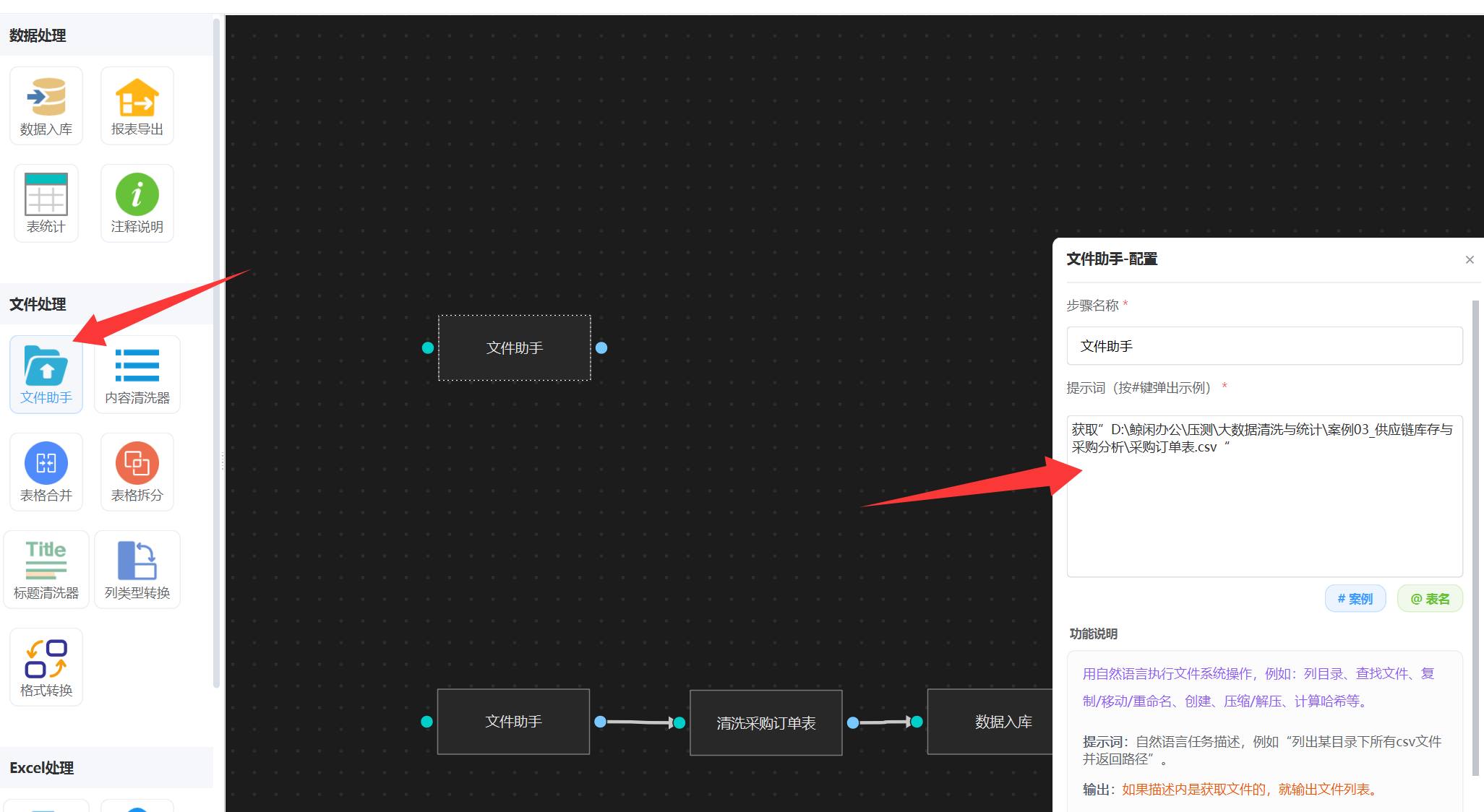
Task: Select the lower 文件助手 node in flow
Action: click(x=514, y=722)
